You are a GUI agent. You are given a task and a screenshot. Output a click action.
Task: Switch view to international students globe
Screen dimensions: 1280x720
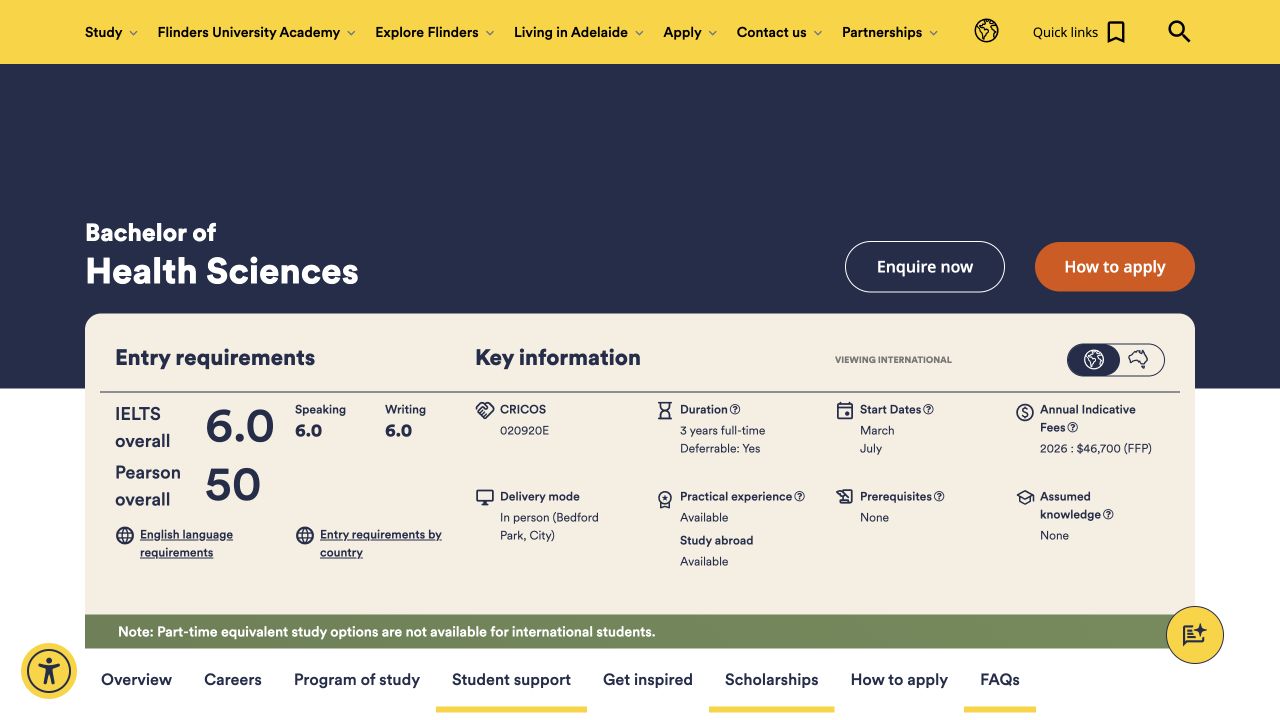(1094, 359)
